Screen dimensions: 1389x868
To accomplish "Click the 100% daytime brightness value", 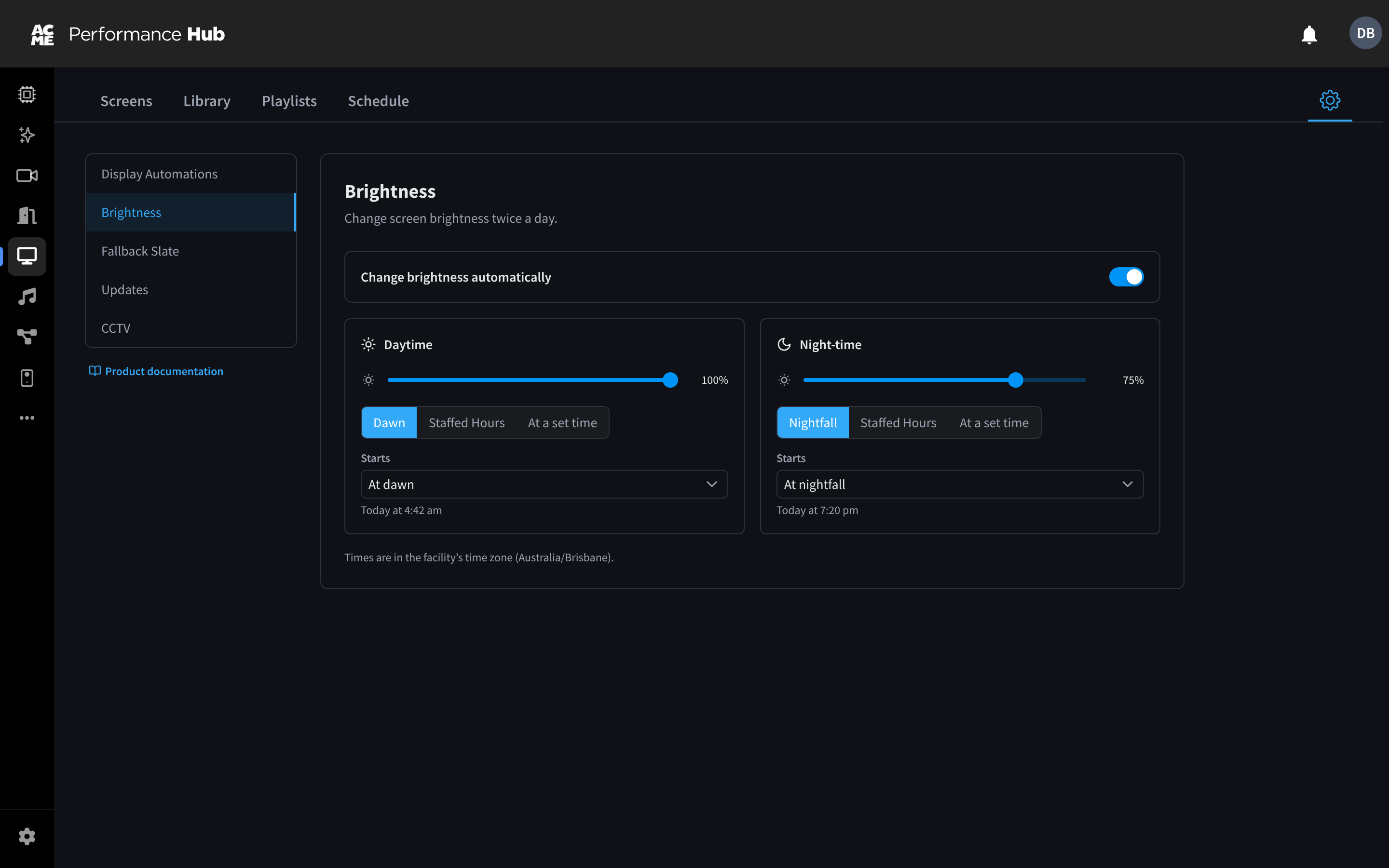I will 715,380.
